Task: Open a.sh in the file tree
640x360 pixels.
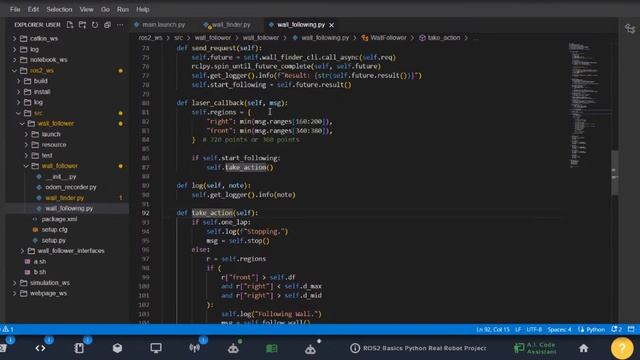Action: (40, 261)
